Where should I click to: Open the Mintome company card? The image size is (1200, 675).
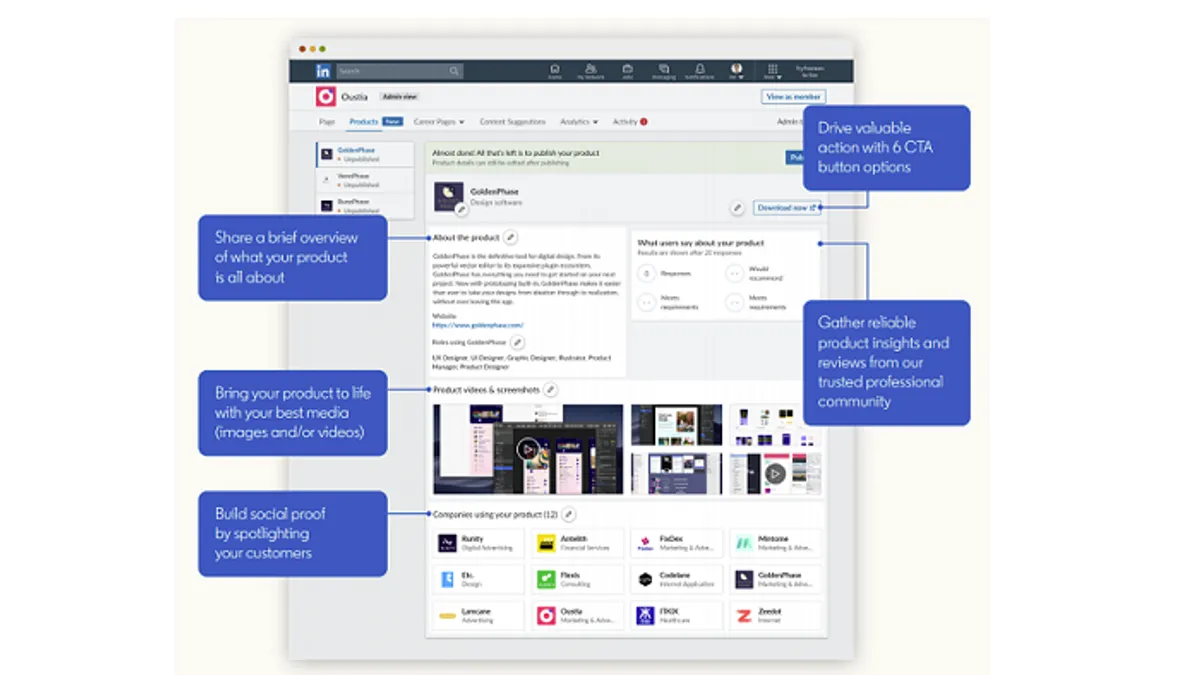(775, 544)
